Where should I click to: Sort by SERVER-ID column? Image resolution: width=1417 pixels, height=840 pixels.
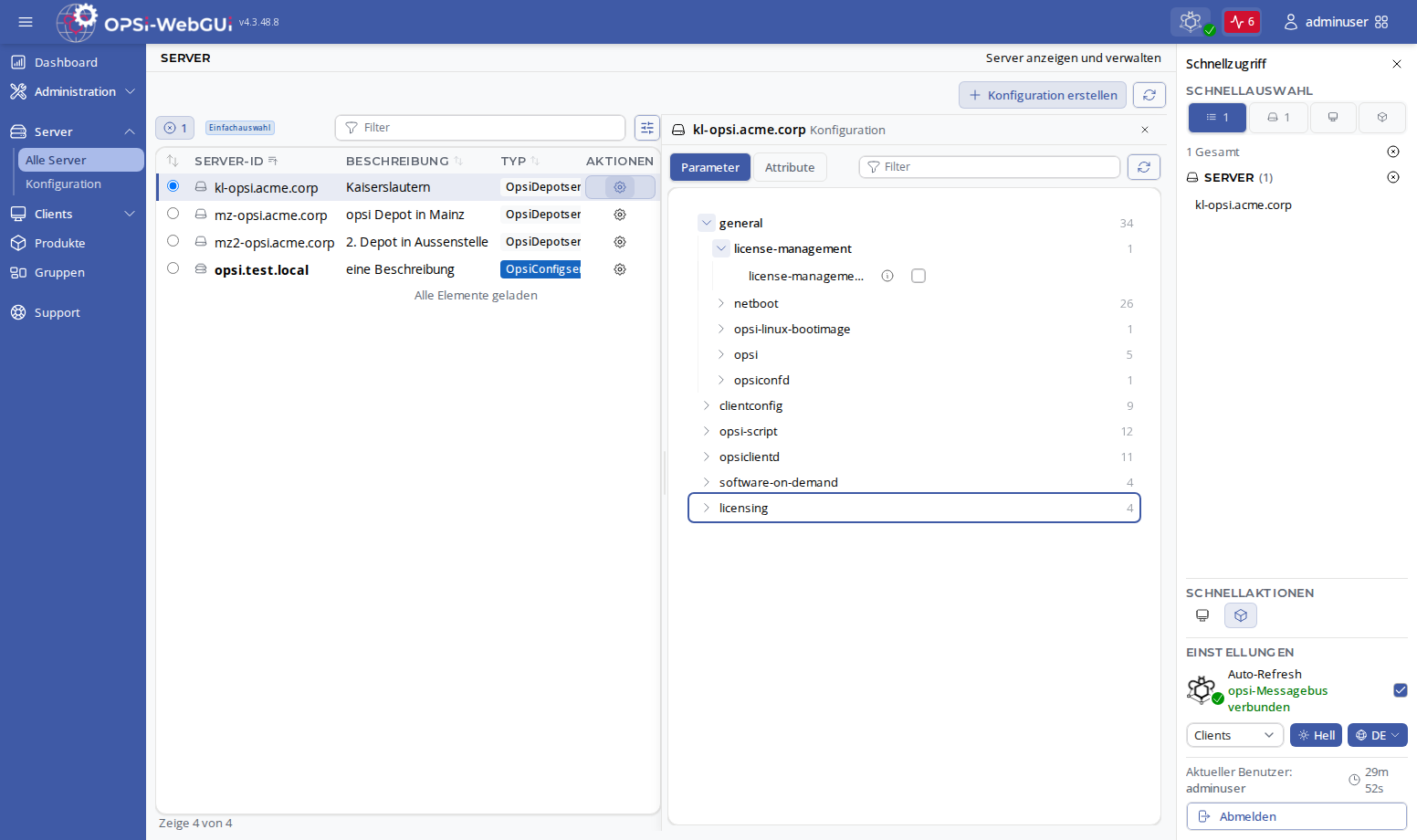[x=236, y=161]
